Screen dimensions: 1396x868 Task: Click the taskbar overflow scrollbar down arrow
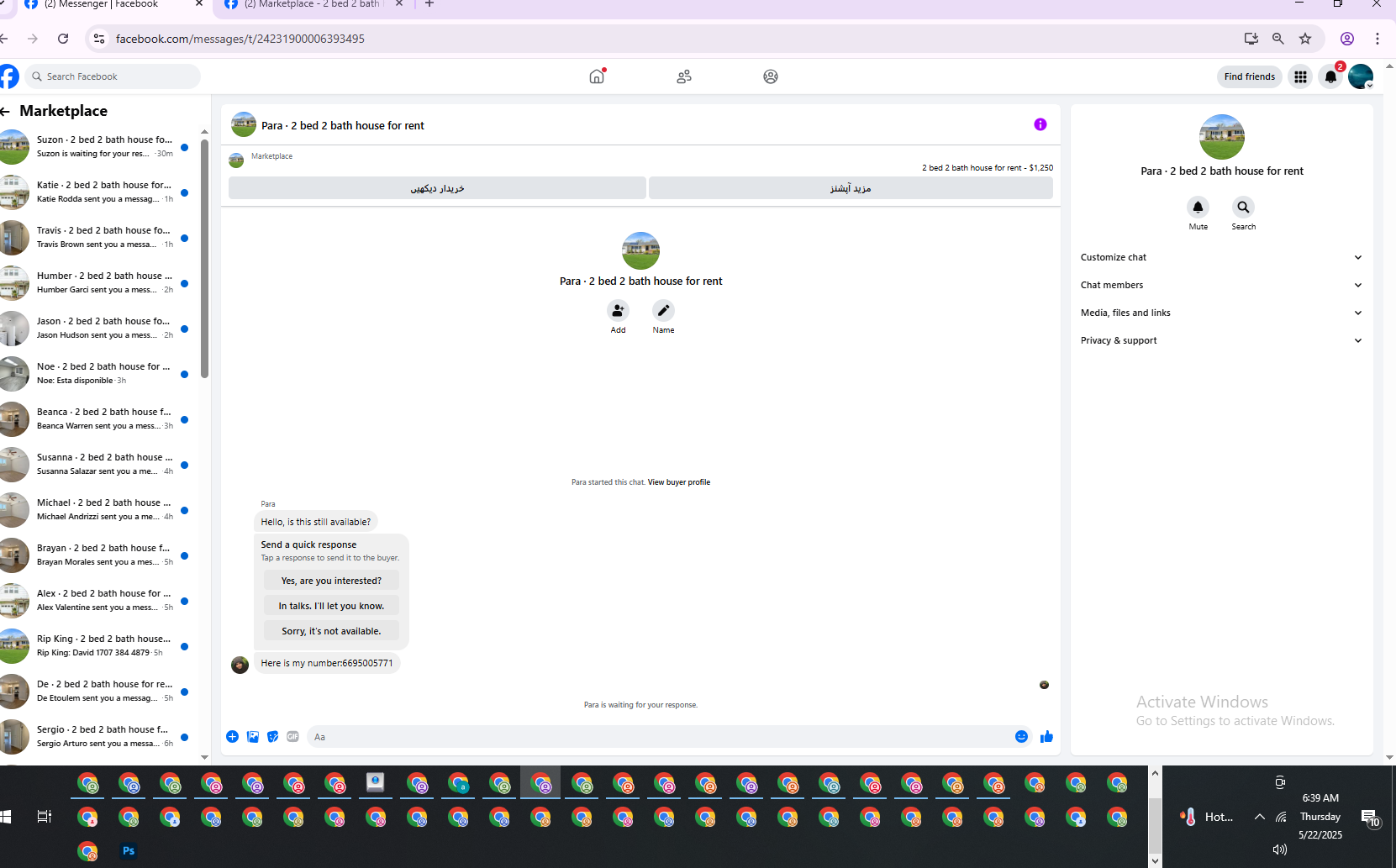tap(1156, 860)
